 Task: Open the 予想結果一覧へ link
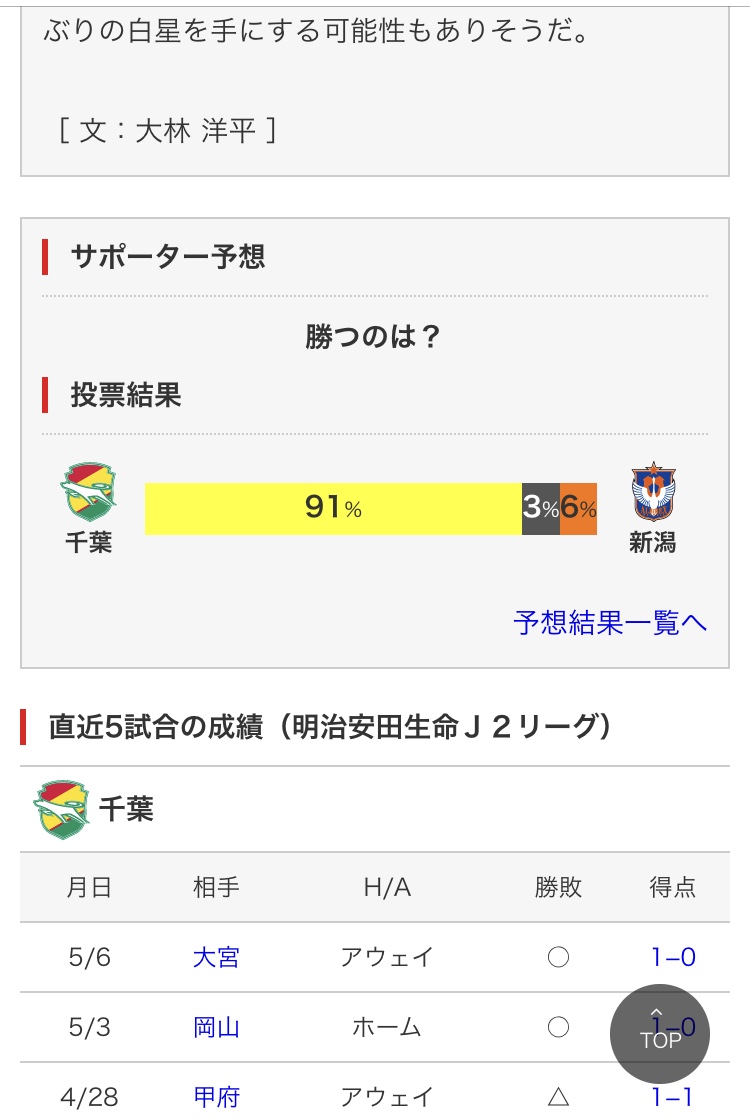coord(610,623)
